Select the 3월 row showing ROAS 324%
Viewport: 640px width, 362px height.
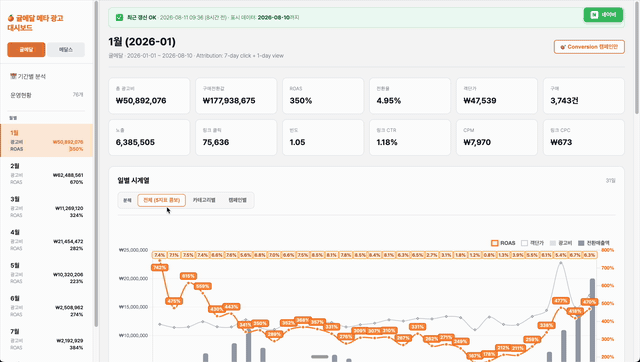point(47,207)
